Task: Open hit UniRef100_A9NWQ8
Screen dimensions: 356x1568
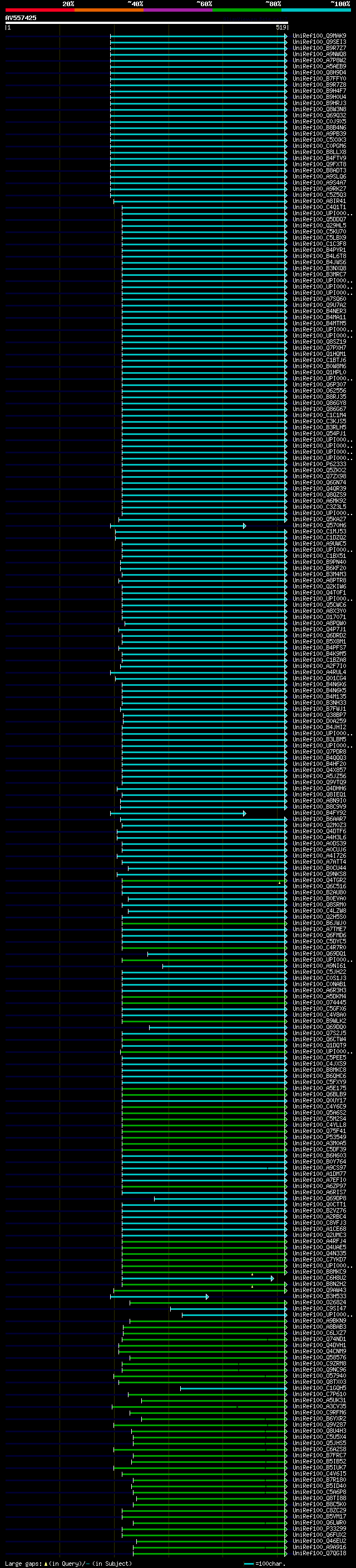Action: tap(319, 54)
